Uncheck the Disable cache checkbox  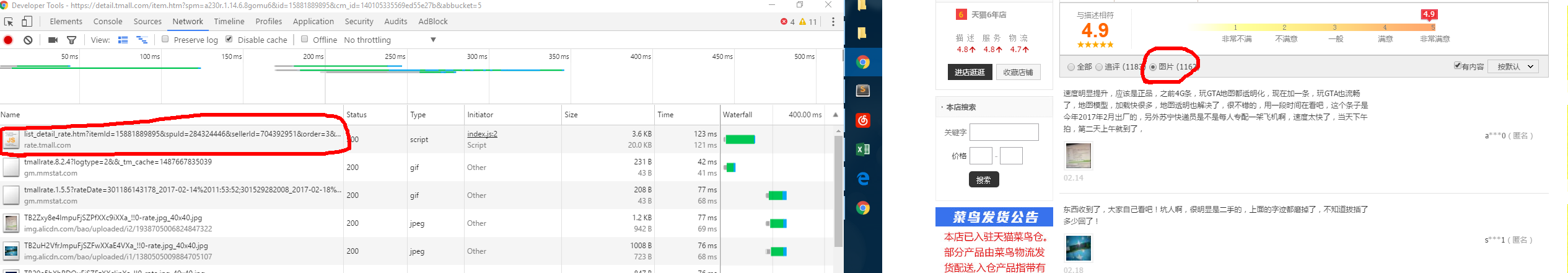pos(229,39)
